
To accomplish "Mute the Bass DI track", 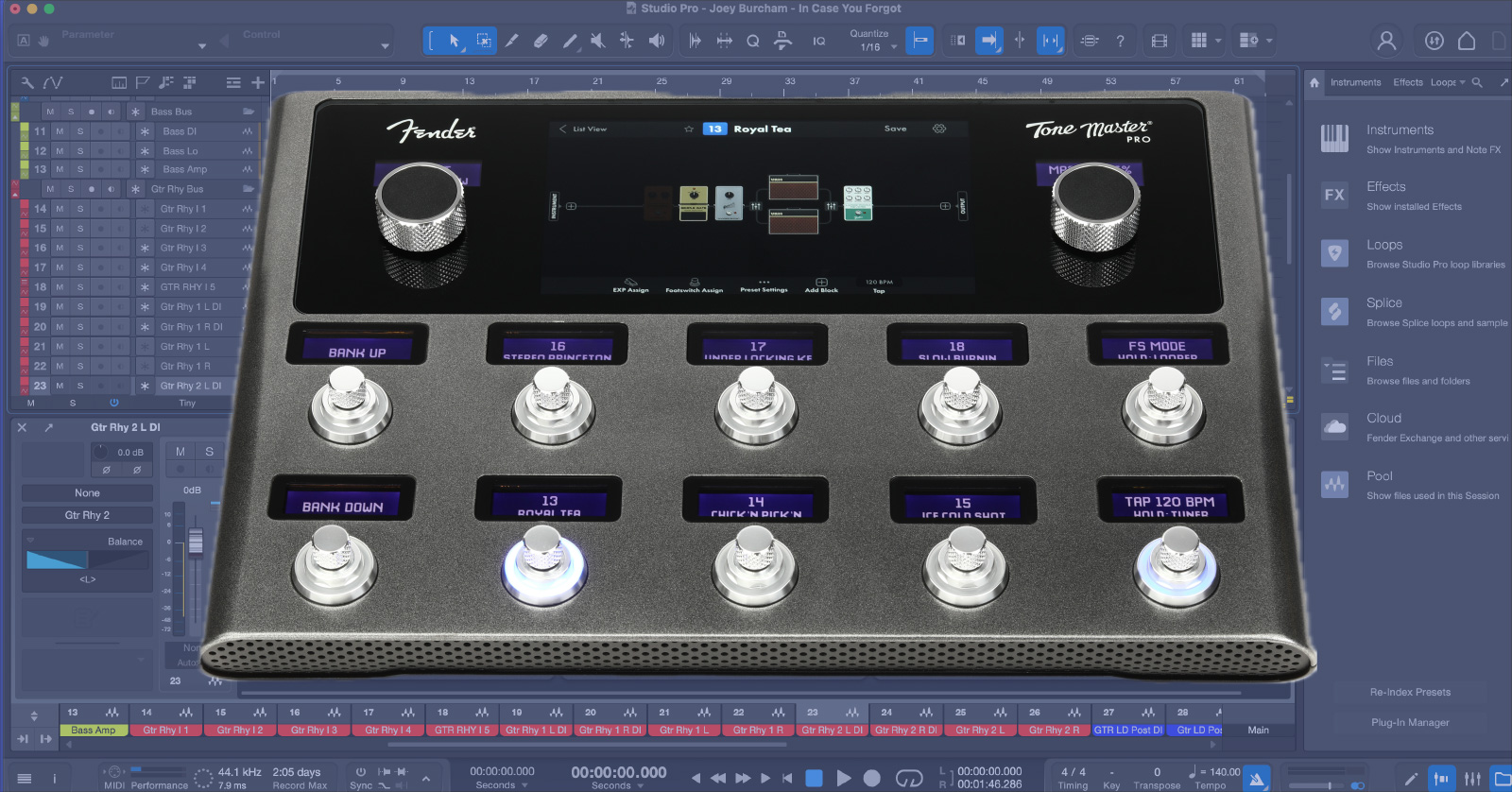I will point(60,131).
